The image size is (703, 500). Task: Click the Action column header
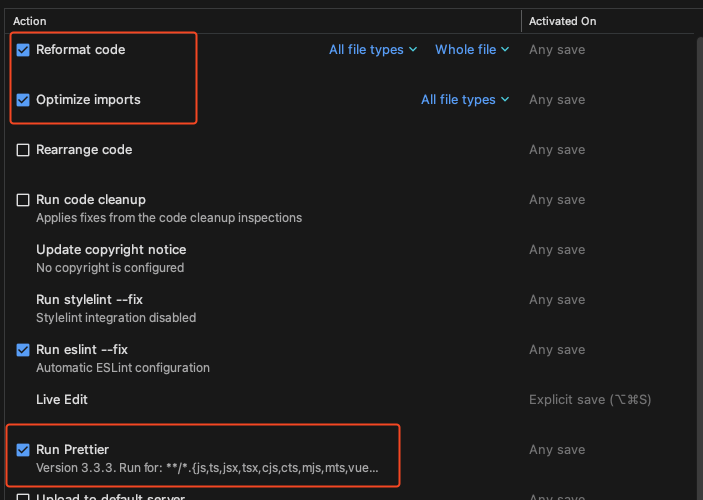[x=30, y=21]
